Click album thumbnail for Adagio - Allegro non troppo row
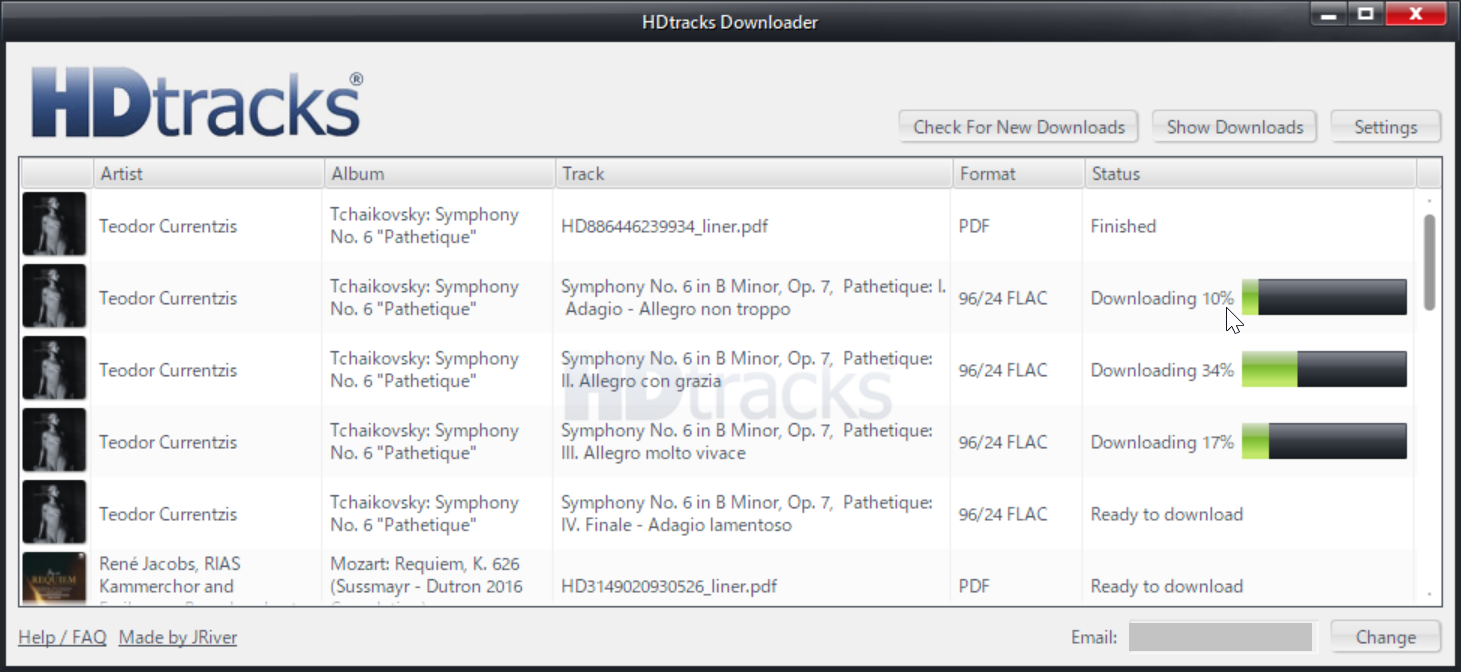 (x=54, y=297)
